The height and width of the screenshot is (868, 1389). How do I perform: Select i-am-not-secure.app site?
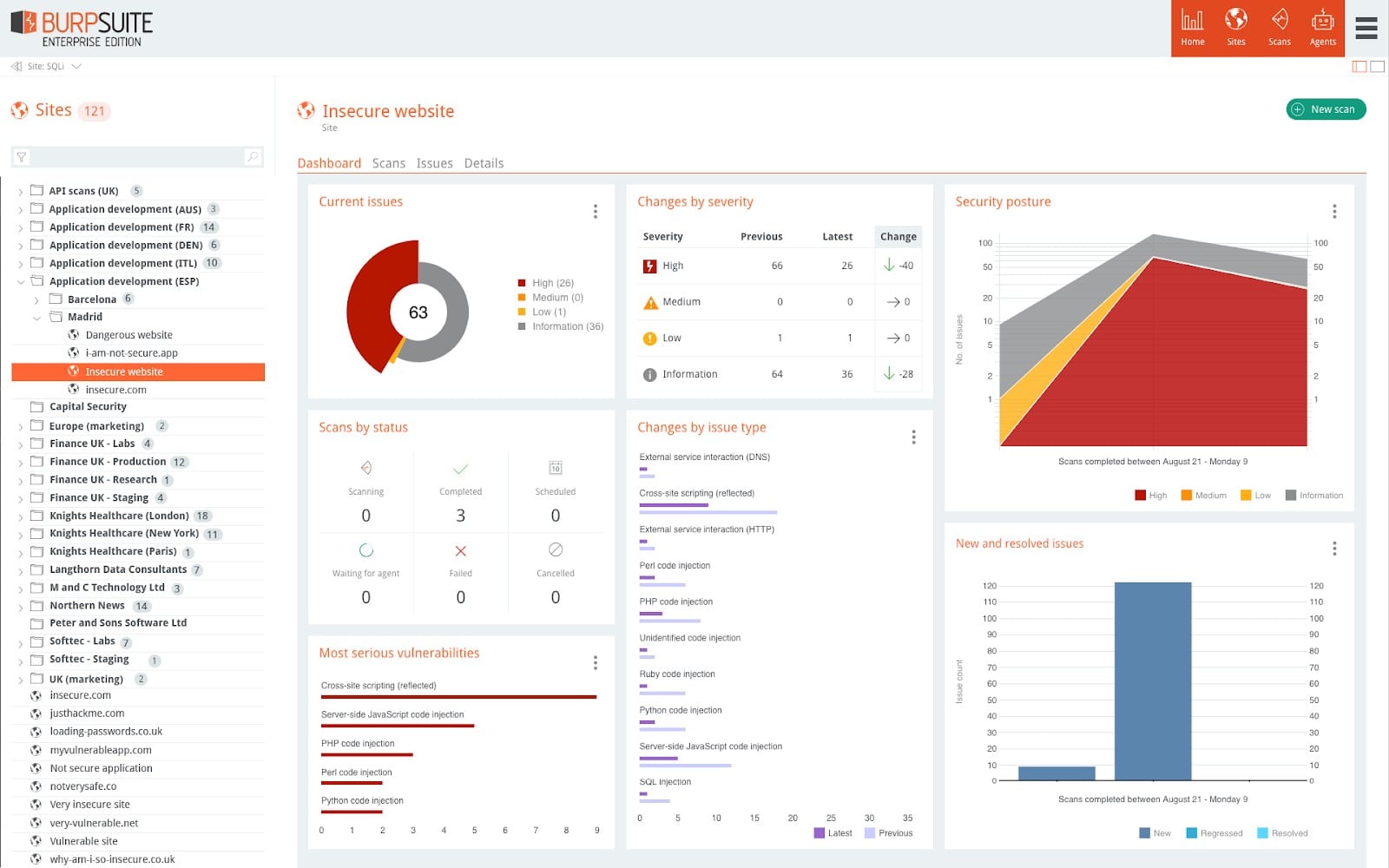131,353
